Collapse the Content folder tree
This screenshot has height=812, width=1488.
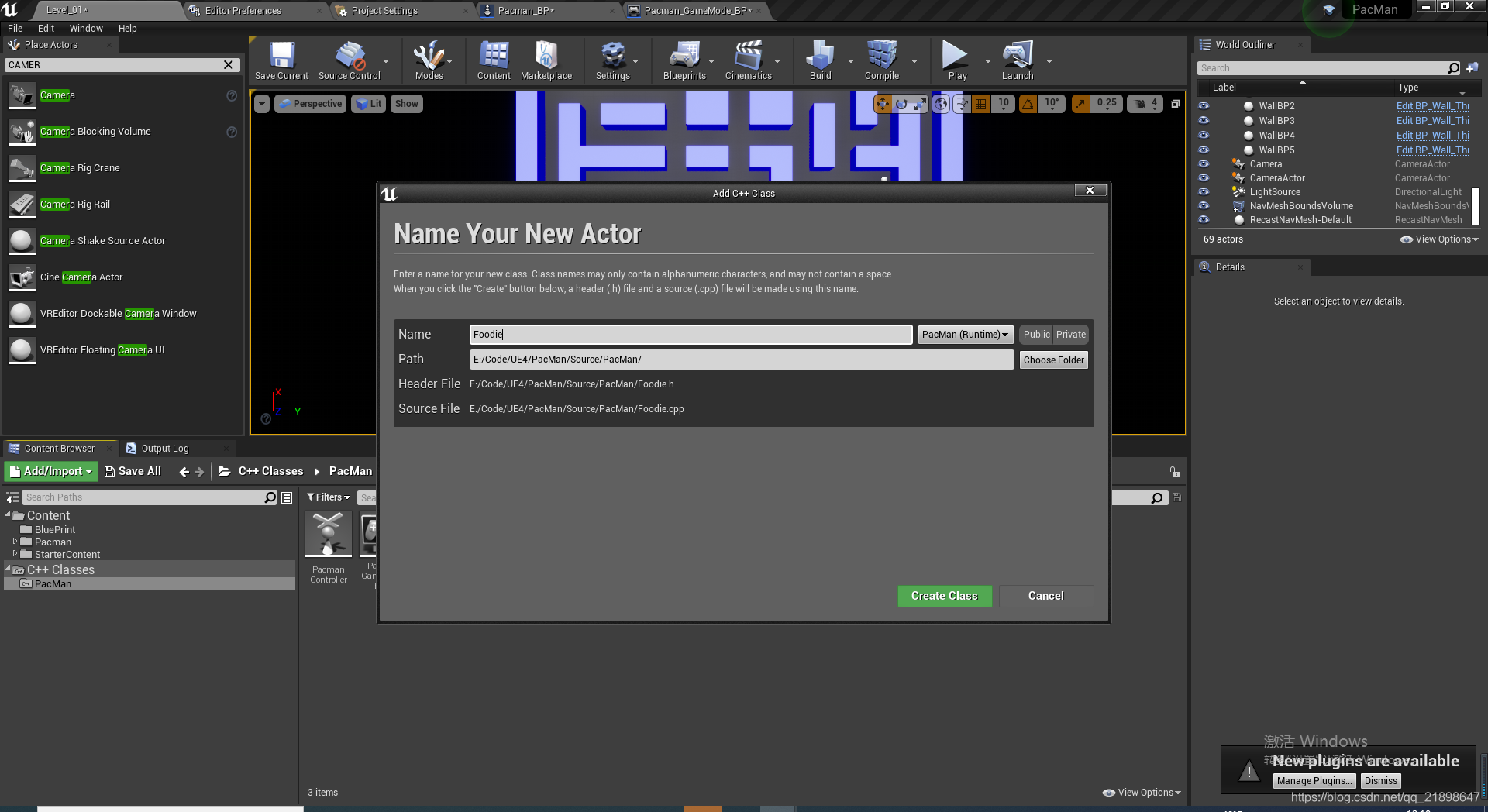[x=9, y=514]
